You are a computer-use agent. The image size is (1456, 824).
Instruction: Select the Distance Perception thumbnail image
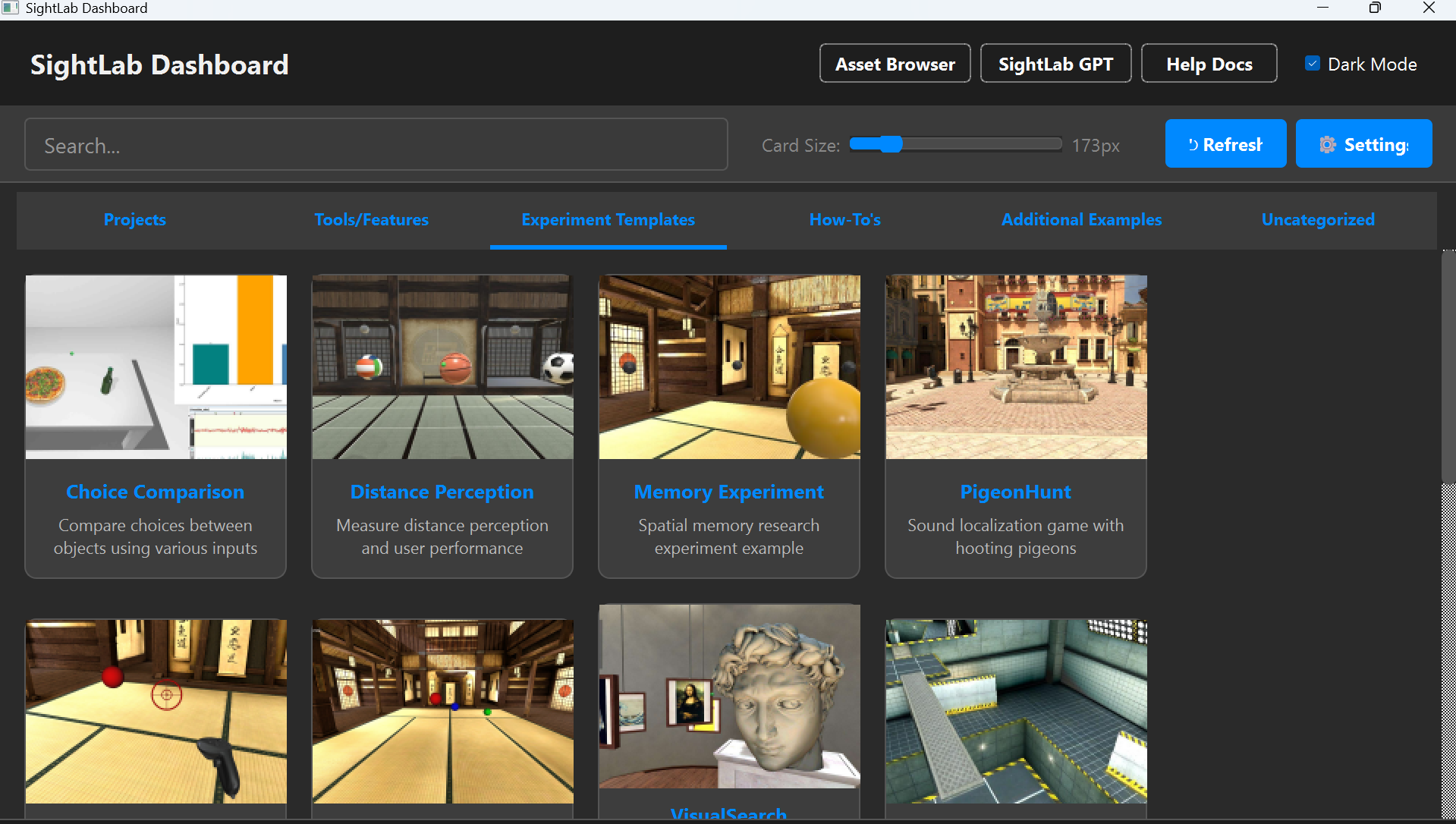pyautogui.click(x=442, y=366)
